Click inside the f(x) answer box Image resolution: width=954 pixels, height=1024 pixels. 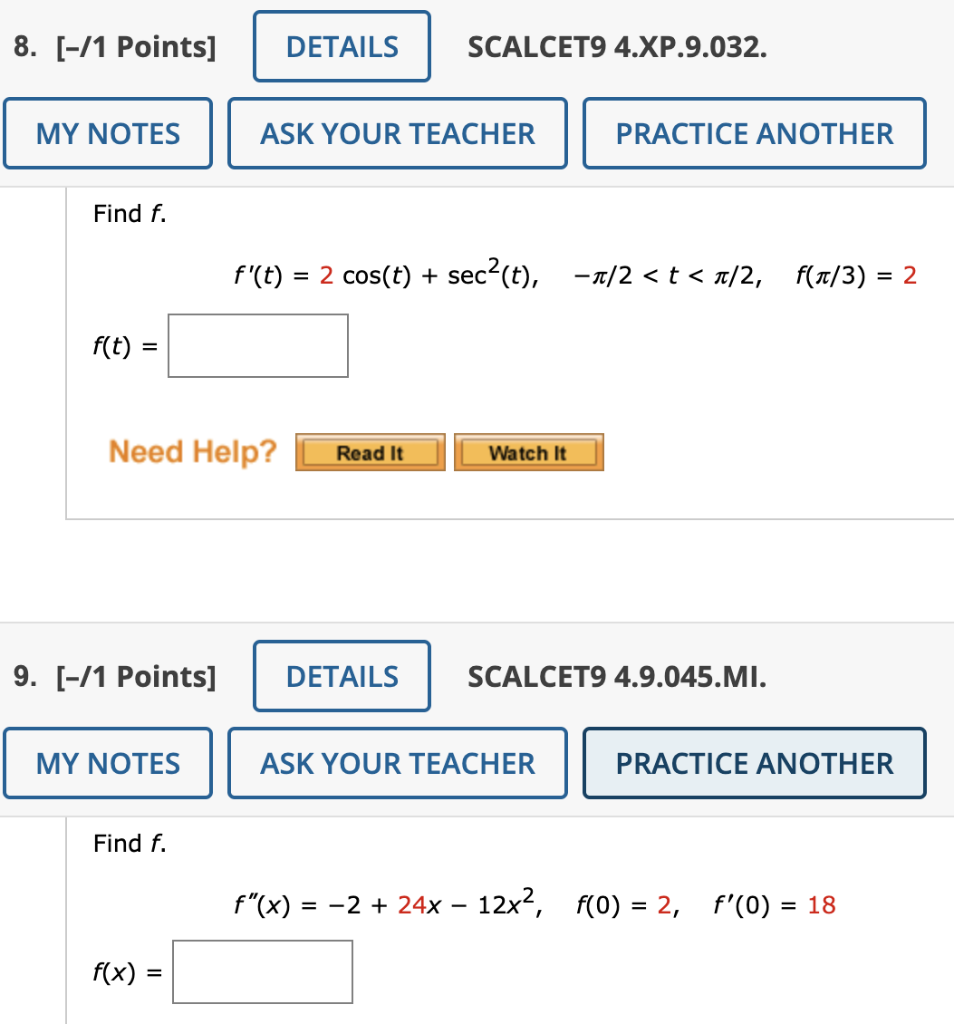point(262,971)
